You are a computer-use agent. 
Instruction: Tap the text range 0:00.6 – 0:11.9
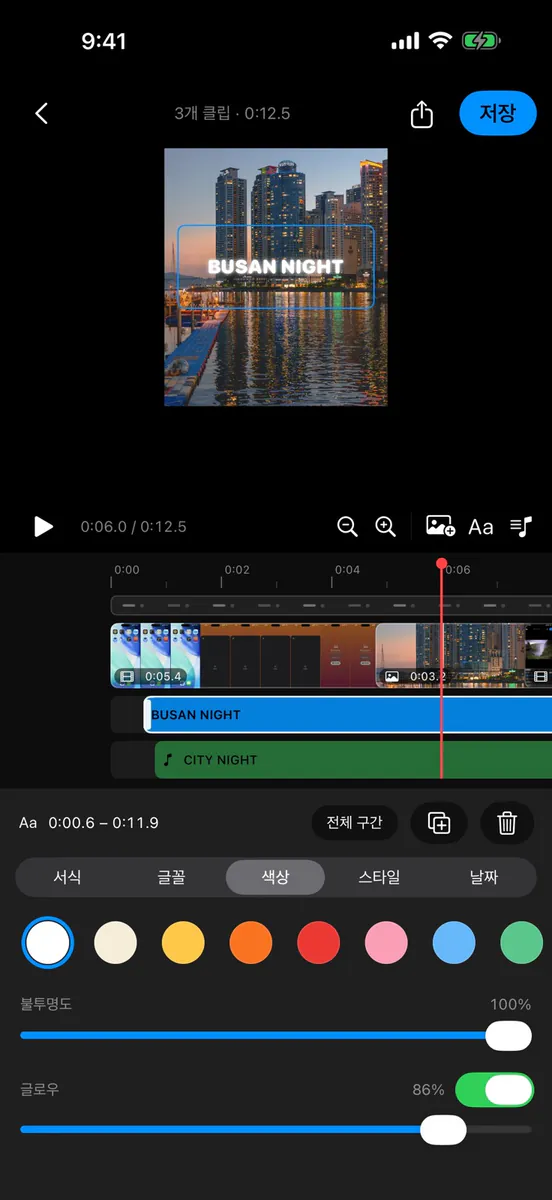pos(103,823)
